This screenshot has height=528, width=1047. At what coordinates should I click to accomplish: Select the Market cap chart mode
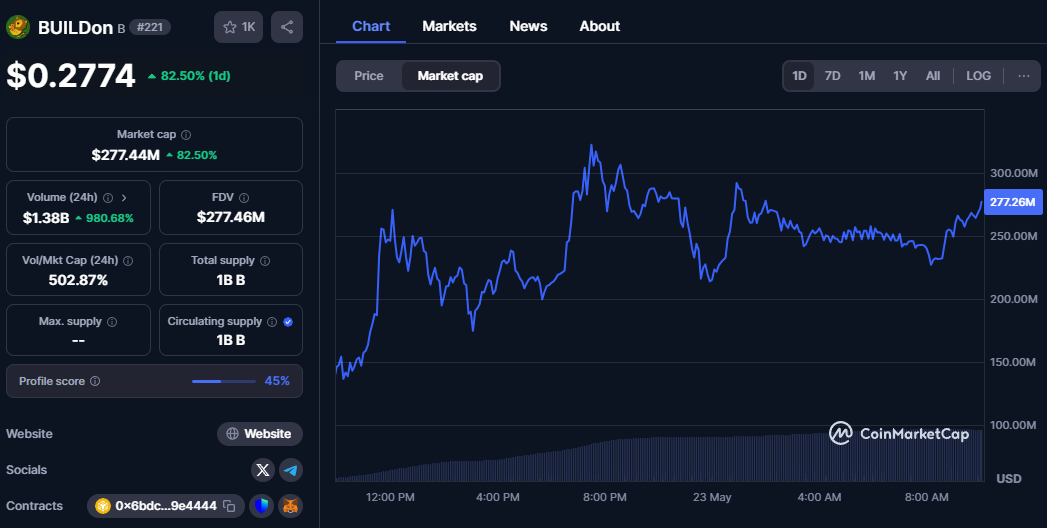[450, 76]
